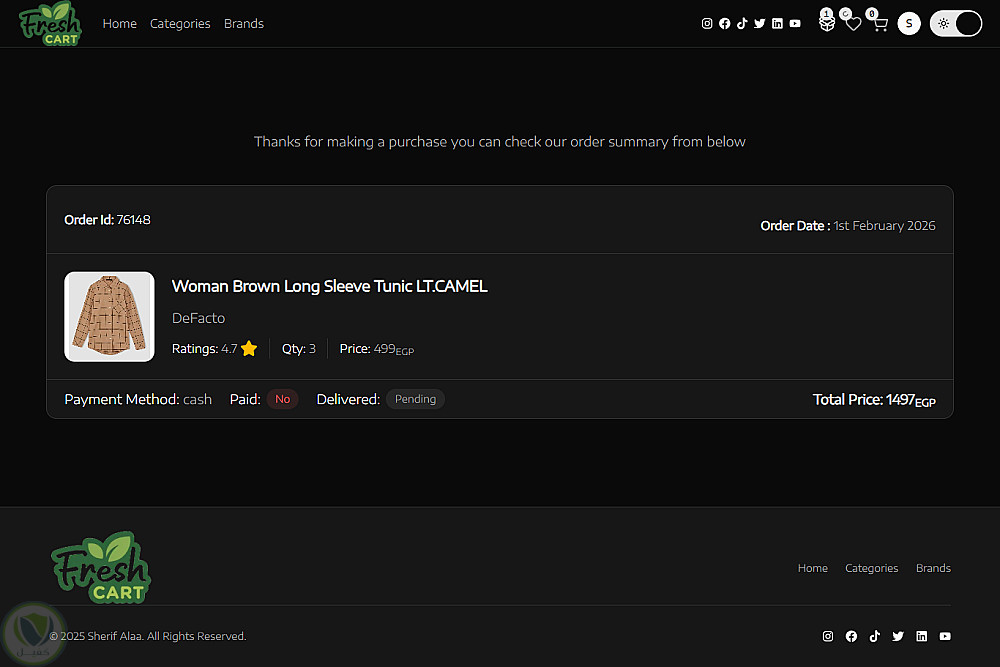Toggle the light/dark theme switch
Image resolution: width=1000 pixels, height=667 pixels.
[956, 24]
